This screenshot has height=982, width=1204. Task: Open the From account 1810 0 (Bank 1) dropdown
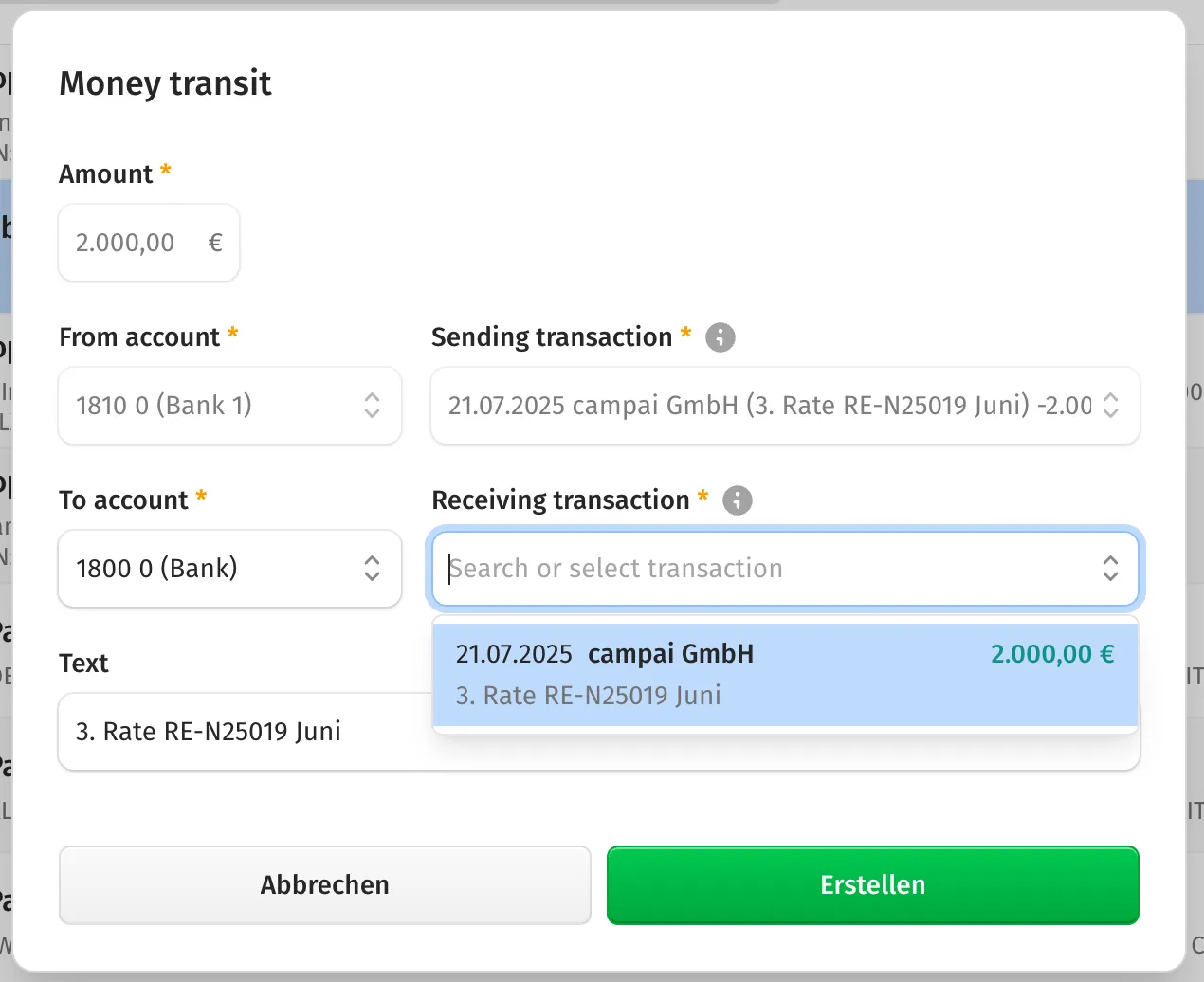pyautogui.click(x=230, y=406)
